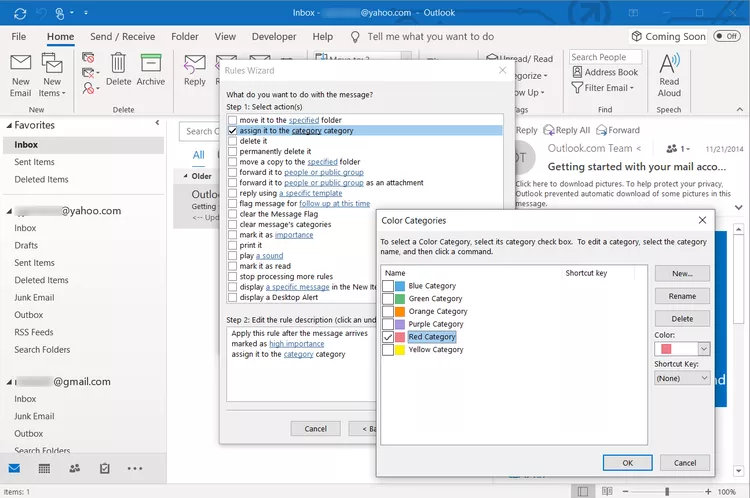The width and height of the screenshot is (750, 498).
Task: Click the Send/Receive All Folders sync icon
Action: 20,13
